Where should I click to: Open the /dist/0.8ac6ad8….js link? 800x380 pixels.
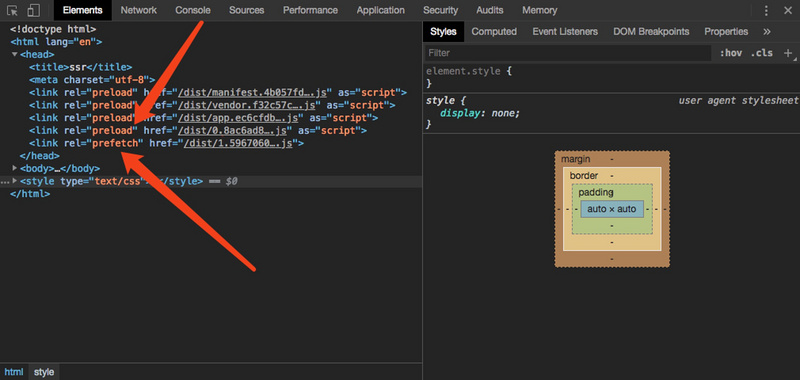231,131
